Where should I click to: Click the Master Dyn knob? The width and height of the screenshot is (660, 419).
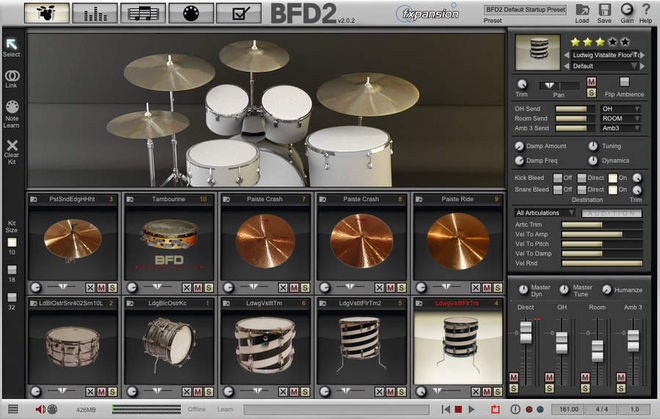click(x=523, y=290)
